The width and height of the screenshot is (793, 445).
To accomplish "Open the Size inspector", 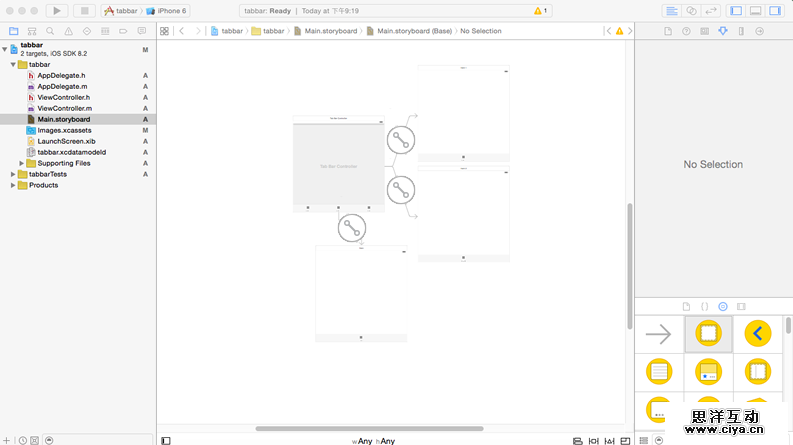I will click(741, 31).
